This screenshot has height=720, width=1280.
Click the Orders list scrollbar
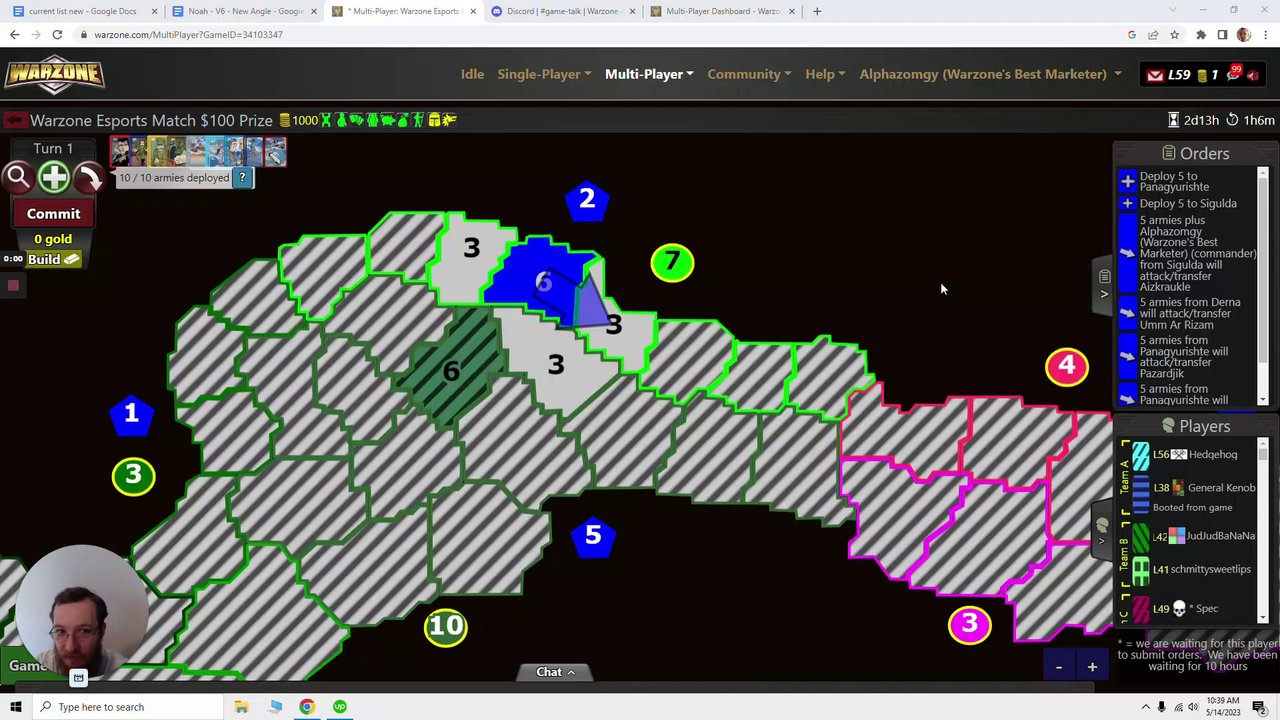tap(1263, 285)
